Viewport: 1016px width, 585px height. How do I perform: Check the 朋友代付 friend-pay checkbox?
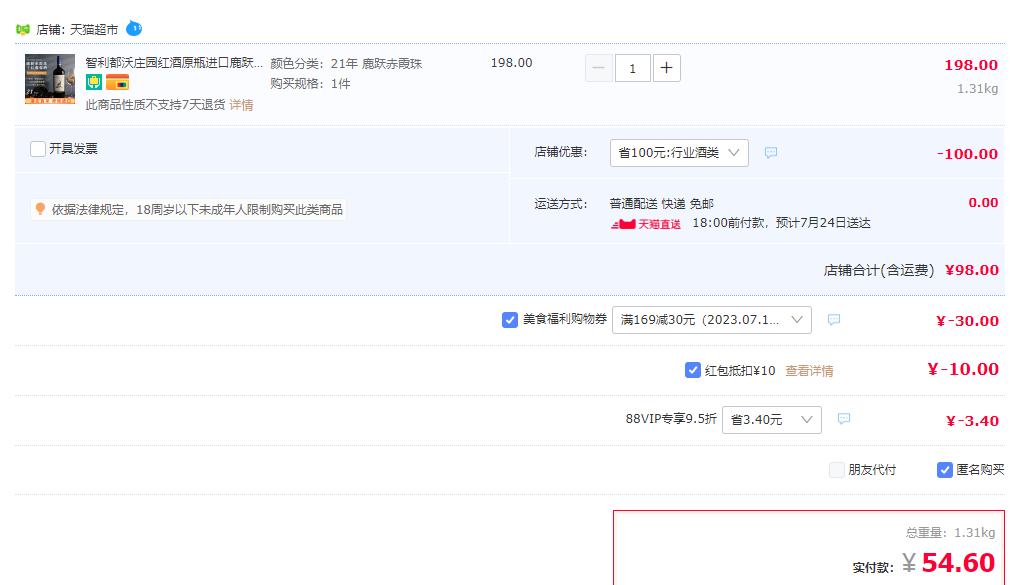point(837,470)
